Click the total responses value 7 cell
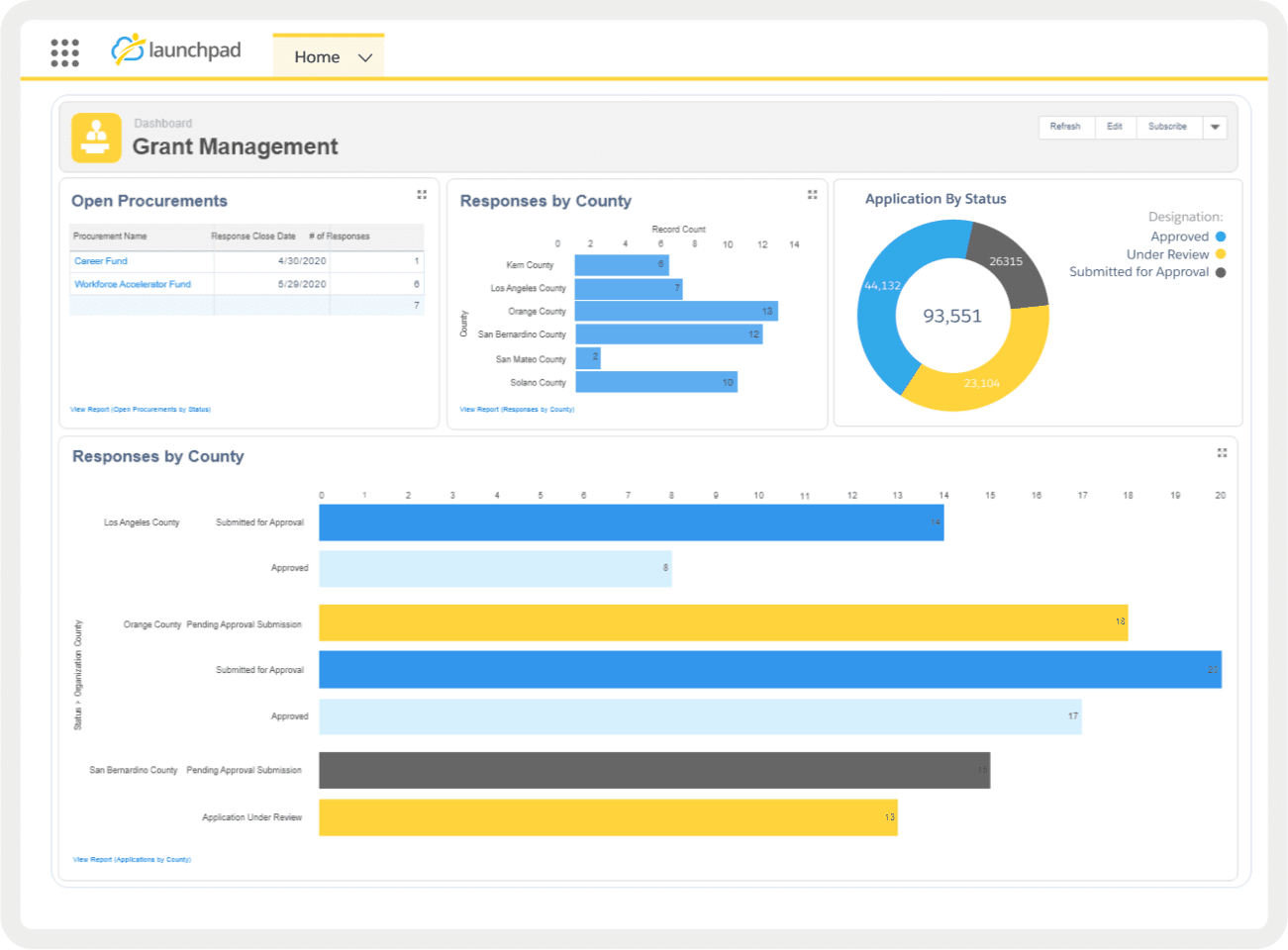The image size is (1288, 950). pos(376,306)
